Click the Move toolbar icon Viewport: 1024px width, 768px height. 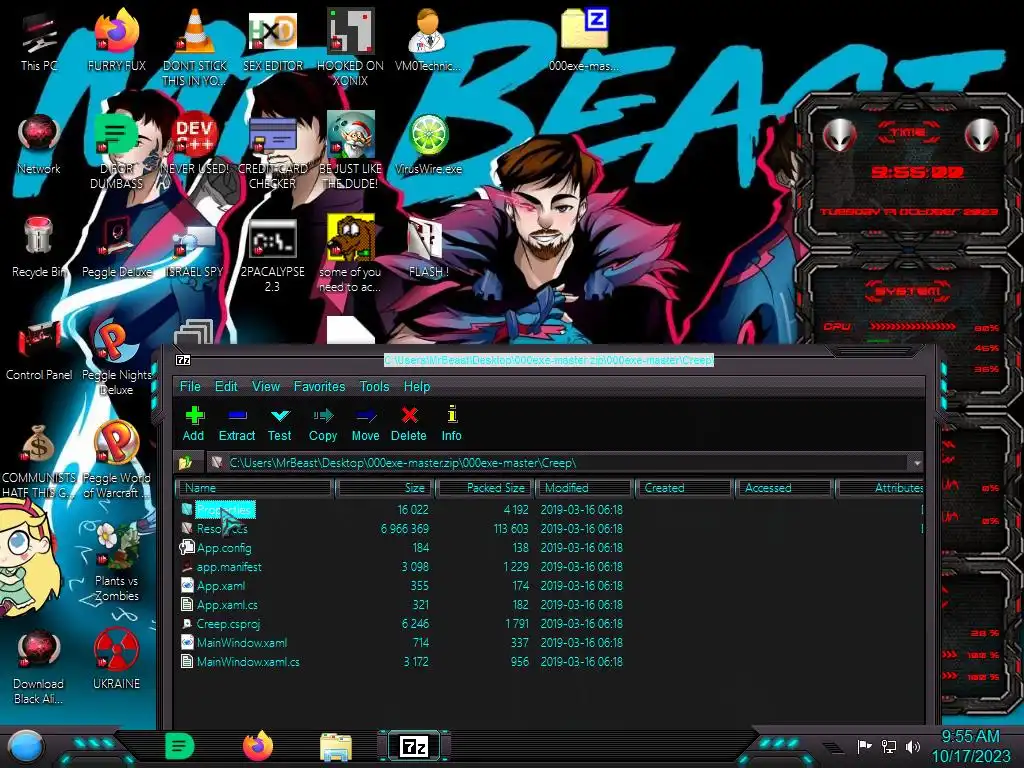[x=365, y=423]
